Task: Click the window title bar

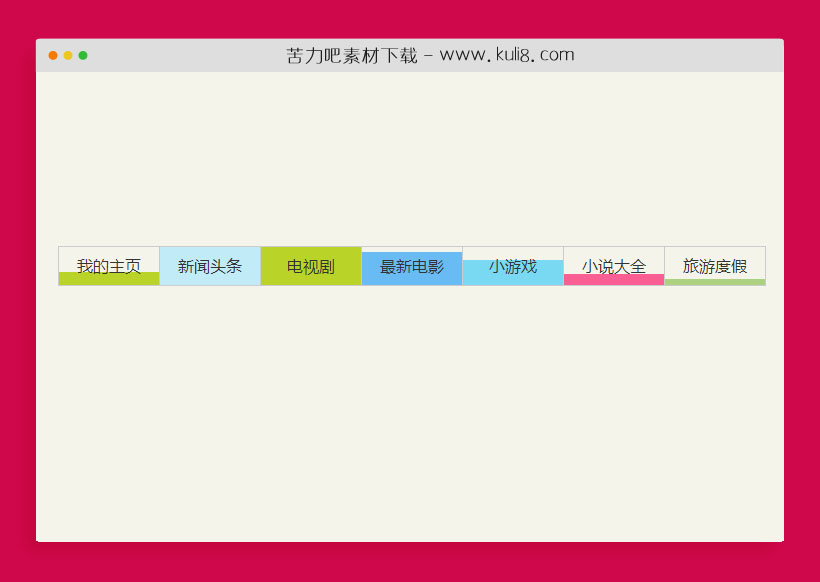Action: click(410, 55)
